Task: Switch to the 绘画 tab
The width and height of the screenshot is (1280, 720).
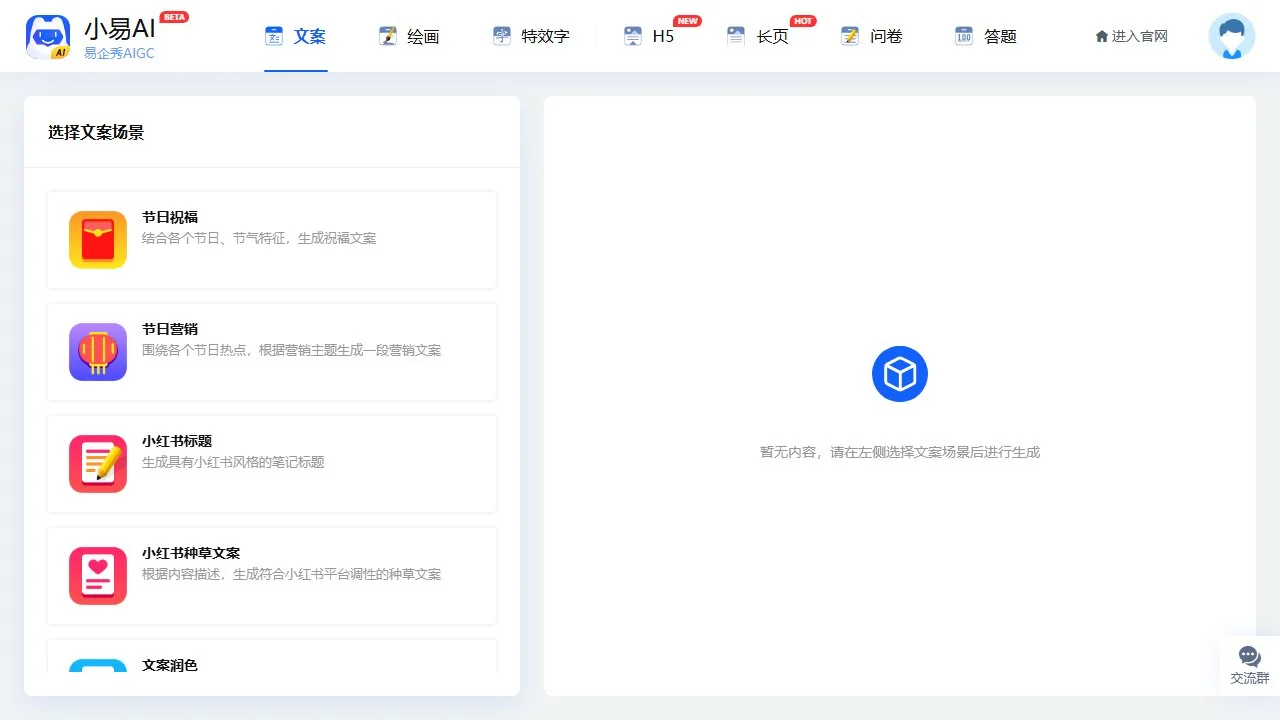Action: tap(410, 36)
